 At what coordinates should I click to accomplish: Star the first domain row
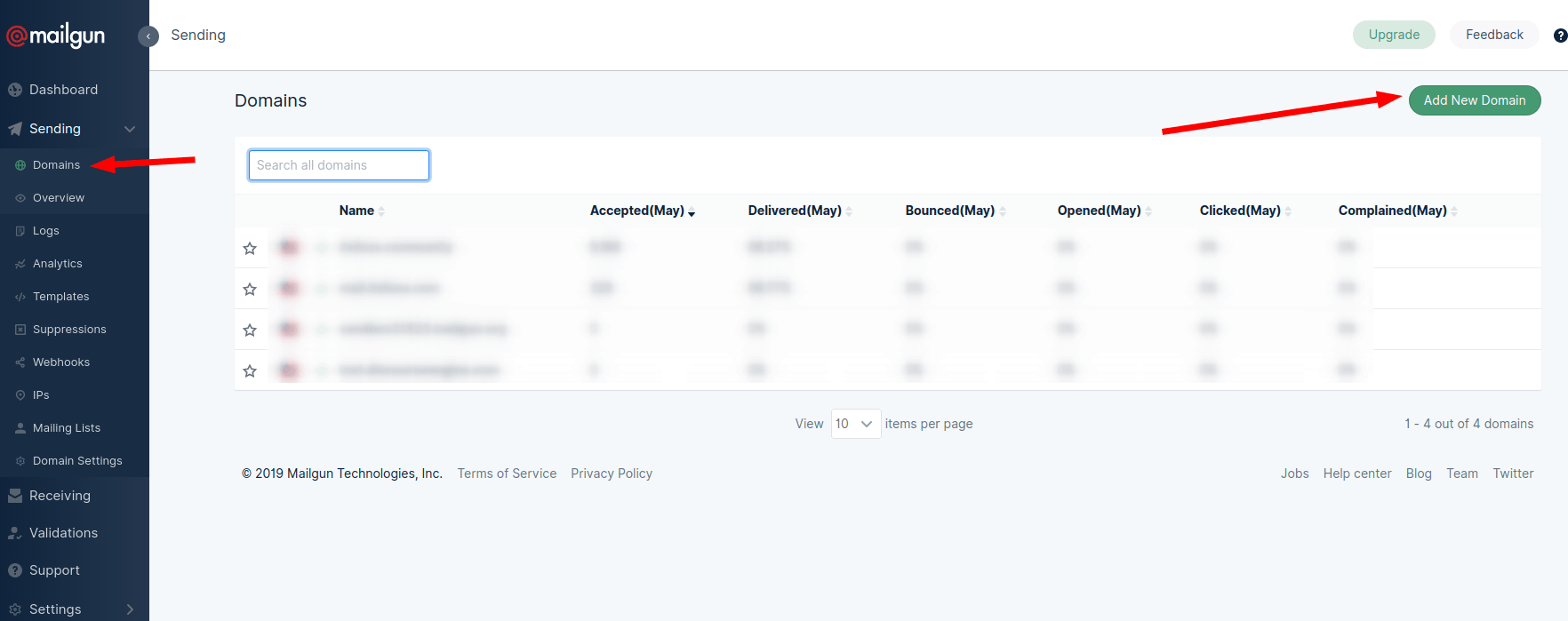[x=250, y=249]
